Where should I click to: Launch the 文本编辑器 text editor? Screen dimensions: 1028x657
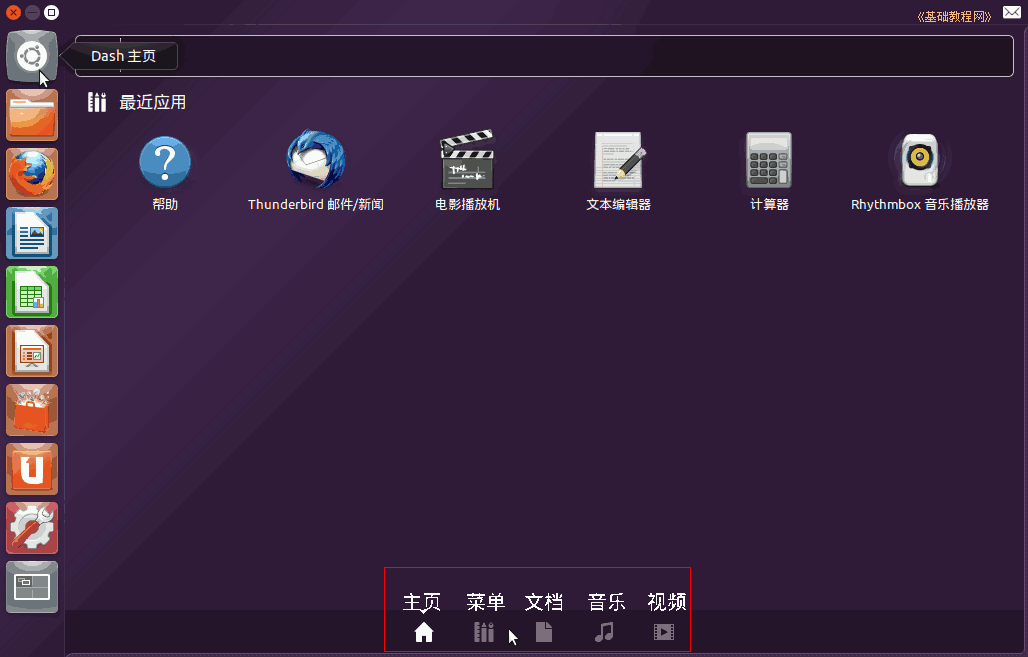618,160
